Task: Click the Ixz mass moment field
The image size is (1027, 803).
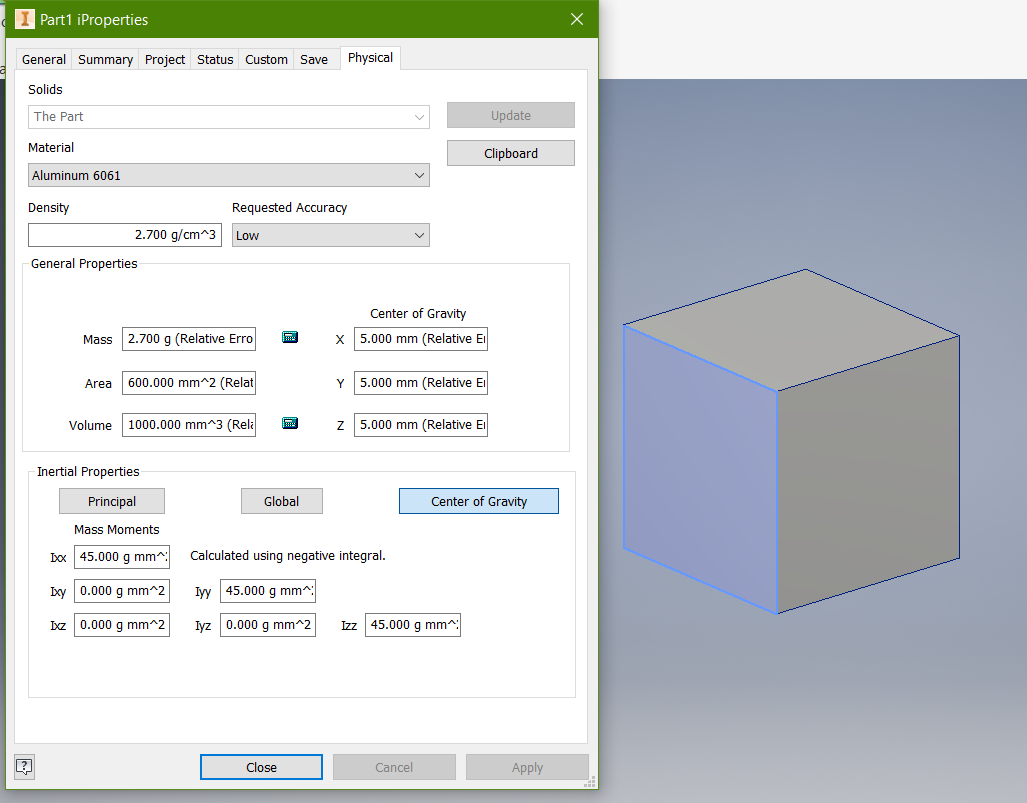Action: pyautogui.click(x=122, y=625)
